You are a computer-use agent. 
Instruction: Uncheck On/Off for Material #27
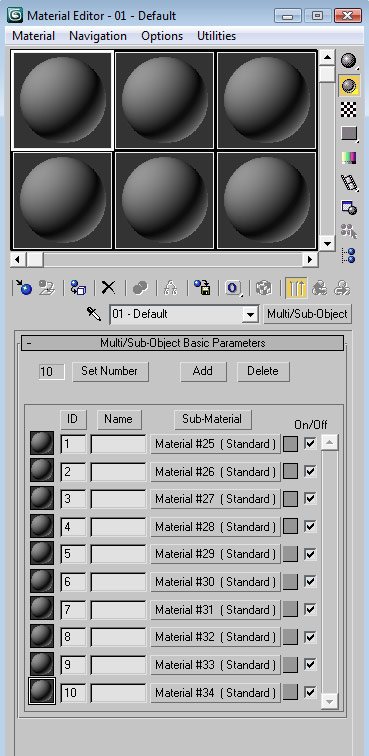(x=310, y=499)
